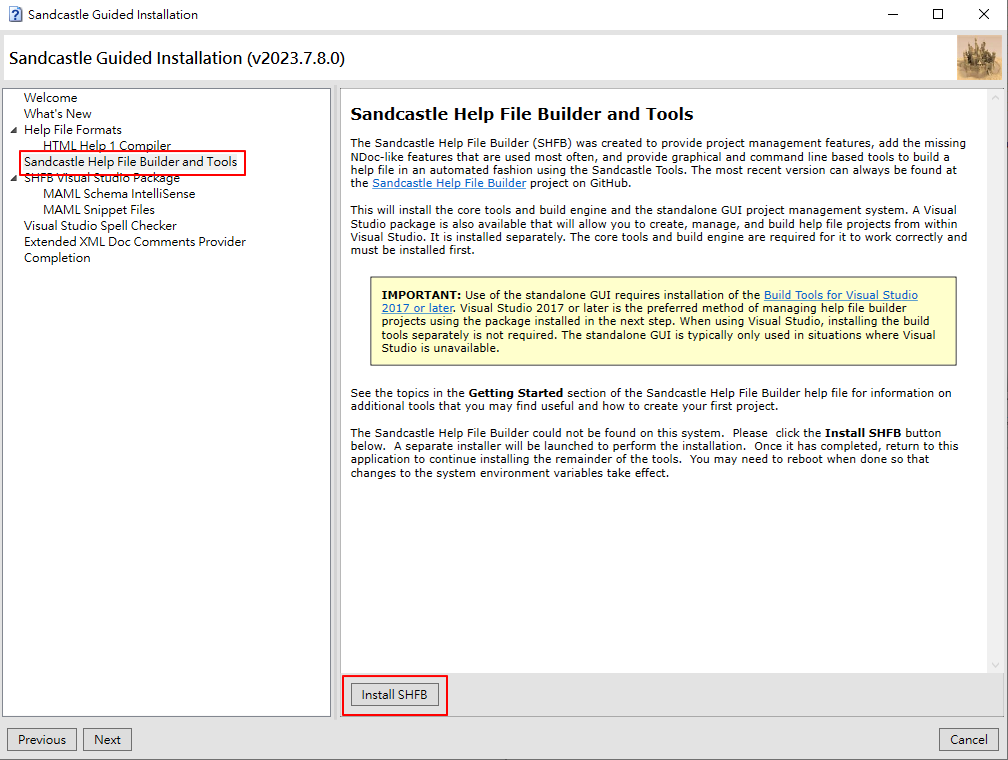This screenshot has height=760, width=1008.
Task: Select Extended XML Doc Comments Provider
Action: pos(135,242)
